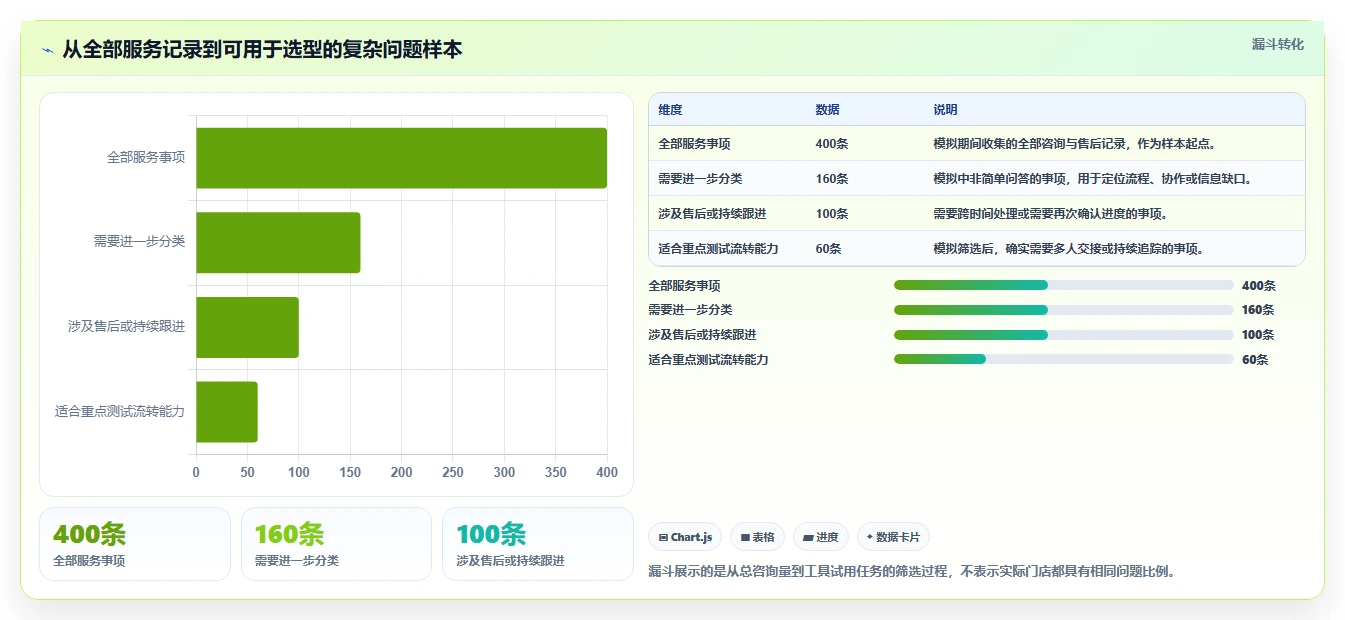Viewport: 1345px width, 620px height.
Task: Click the 维度 column header
Action: (x=670, y=110)
